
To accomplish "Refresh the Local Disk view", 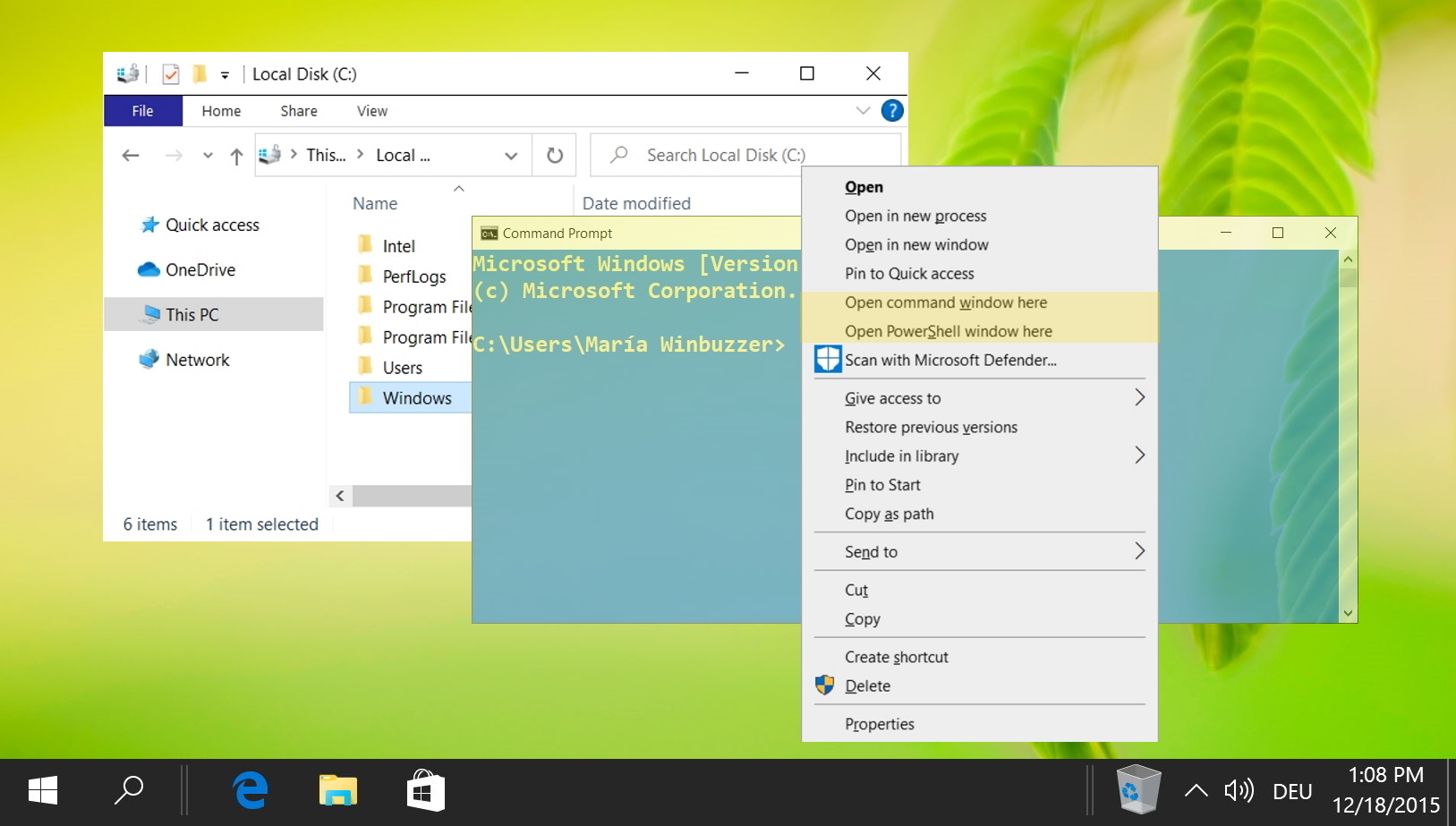I will click(x=553, y=154).
